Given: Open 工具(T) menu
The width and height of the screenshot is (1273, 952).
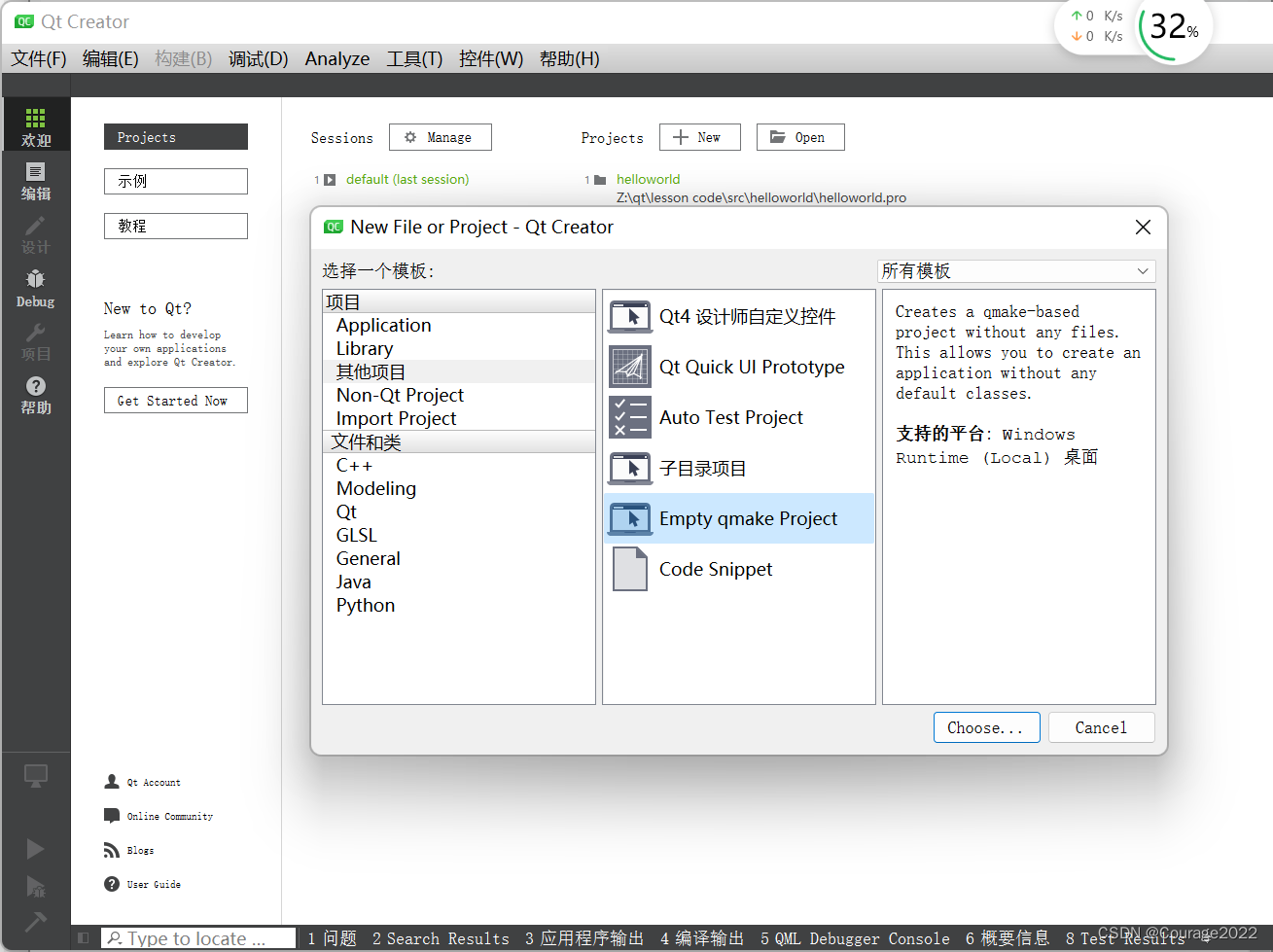Looking at the screenshot, I should click(x=414, y=58).
